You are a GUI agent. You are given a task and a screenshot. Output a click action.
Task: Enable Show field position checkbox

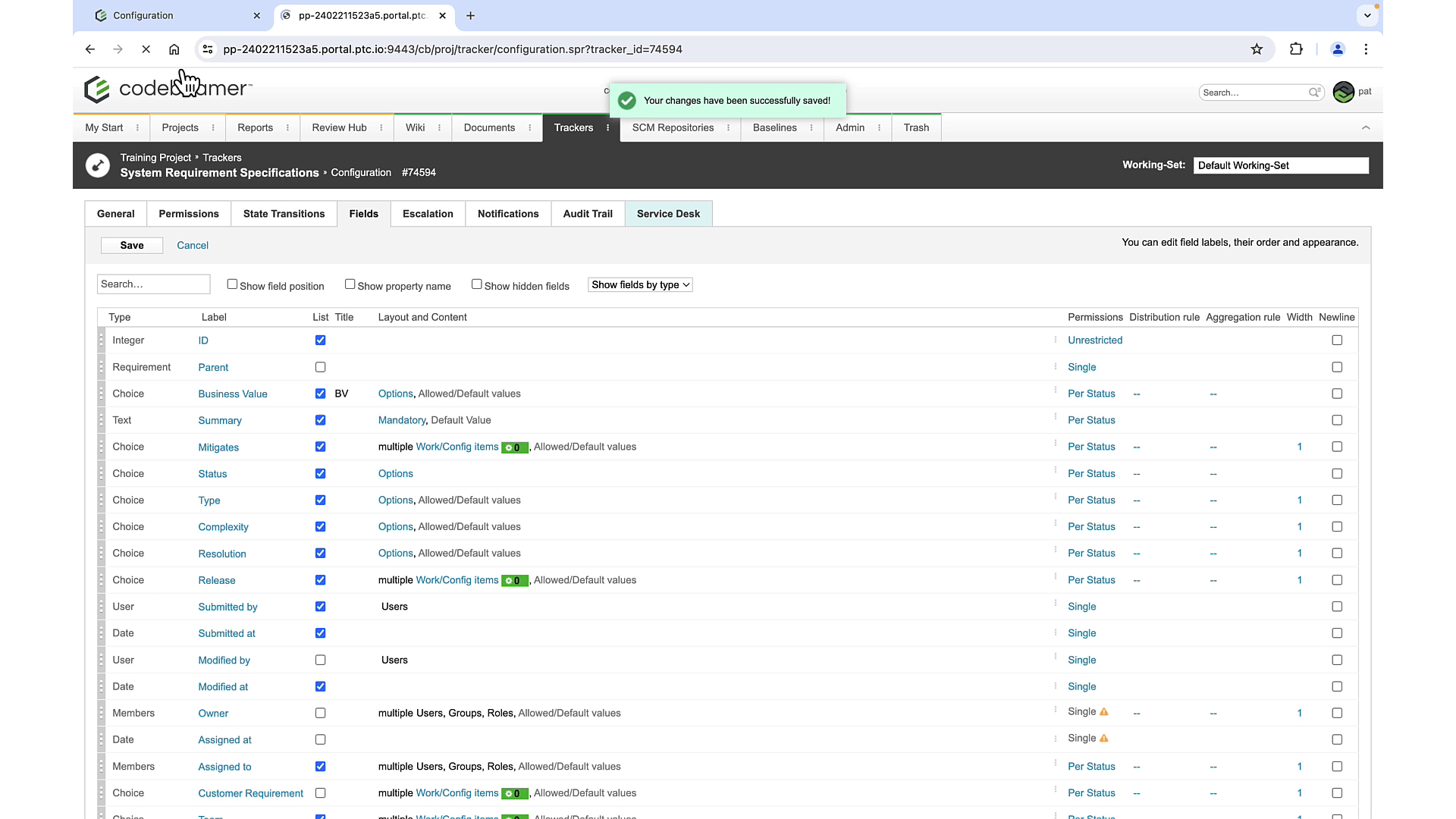[x=232, y=284]
